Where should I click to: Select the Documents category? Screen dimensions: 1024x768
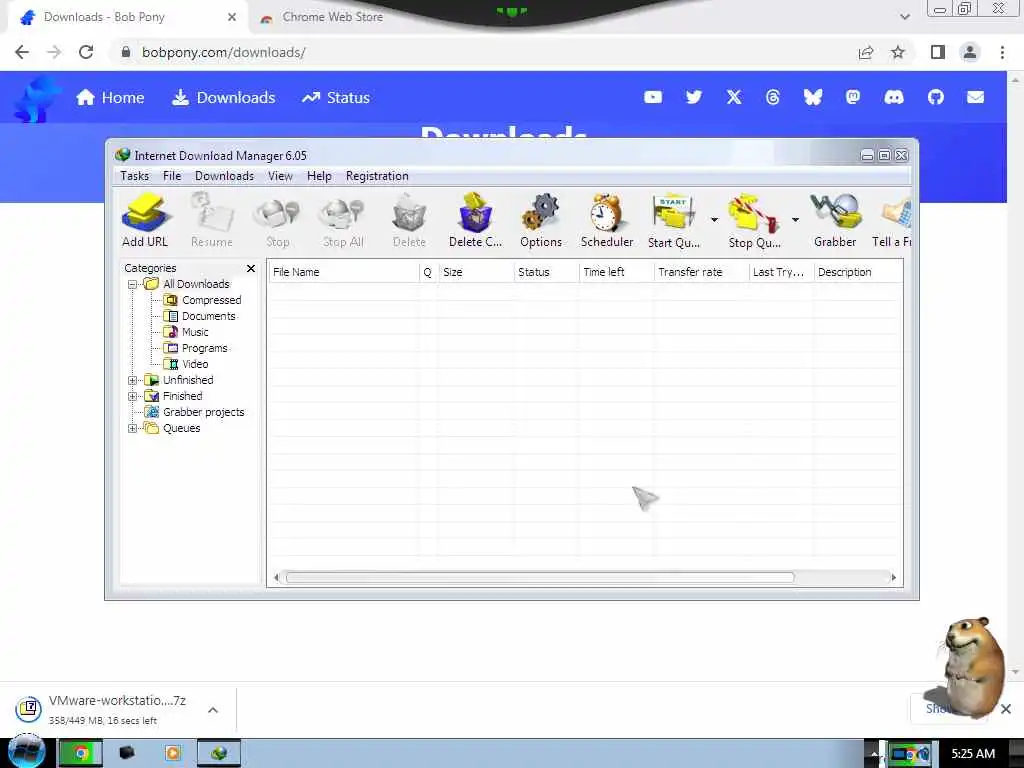[x=200, y=316]
